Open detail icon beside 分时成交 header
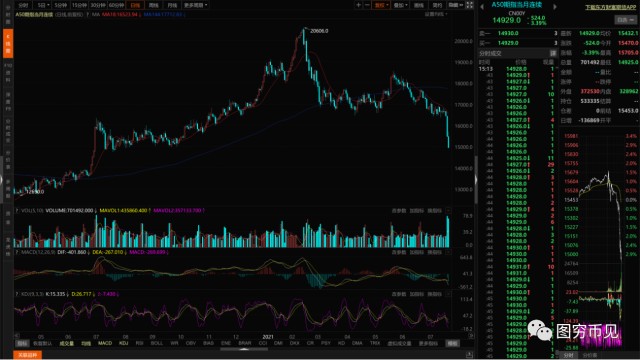 pos(553,53)
